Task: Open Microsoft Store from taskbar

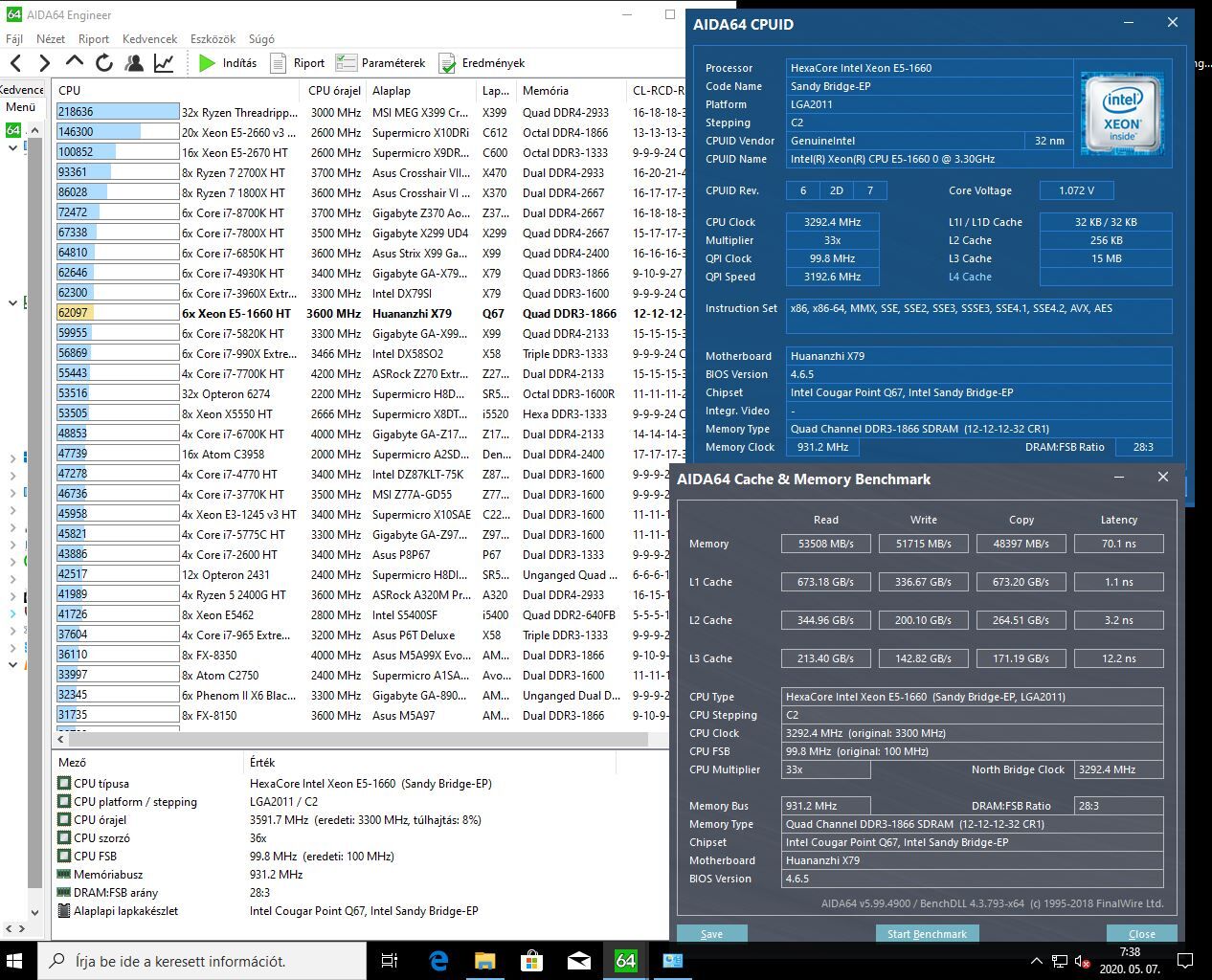Action: coord(531,961)
